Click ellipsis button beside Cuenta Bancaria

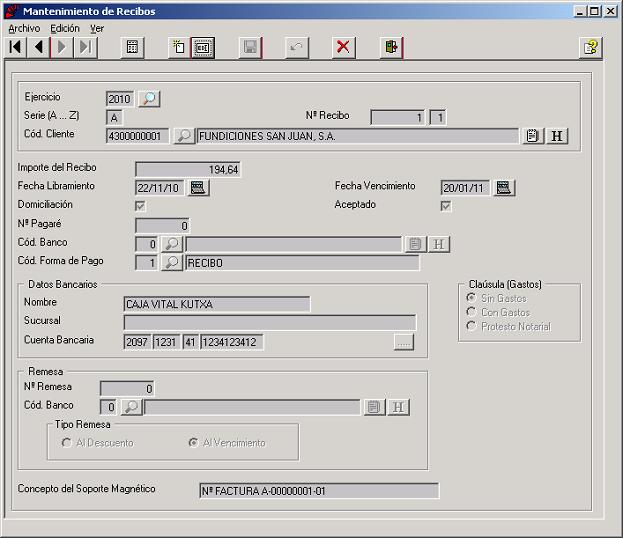tap(404, 342)
